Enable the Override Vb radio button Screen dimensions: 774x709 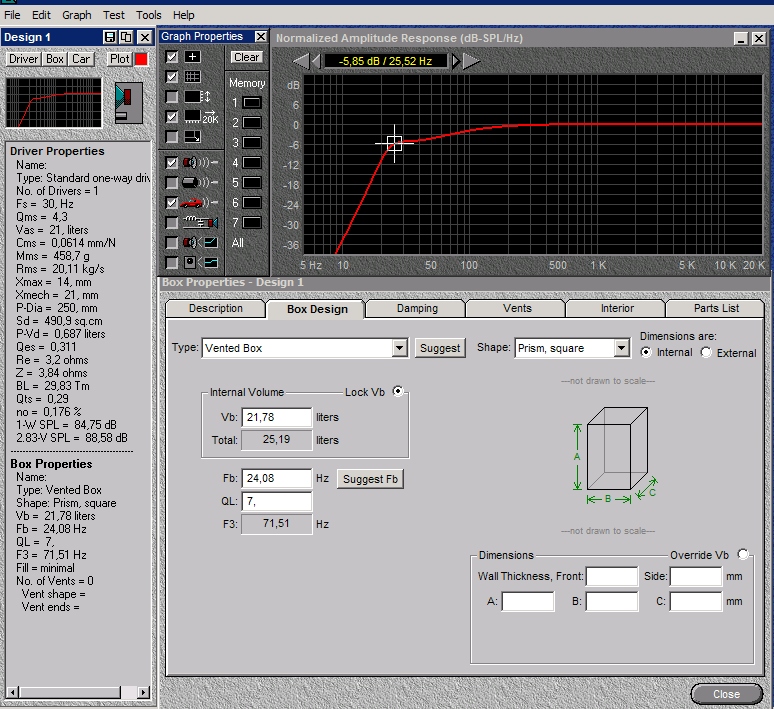[x=743, y=555]
